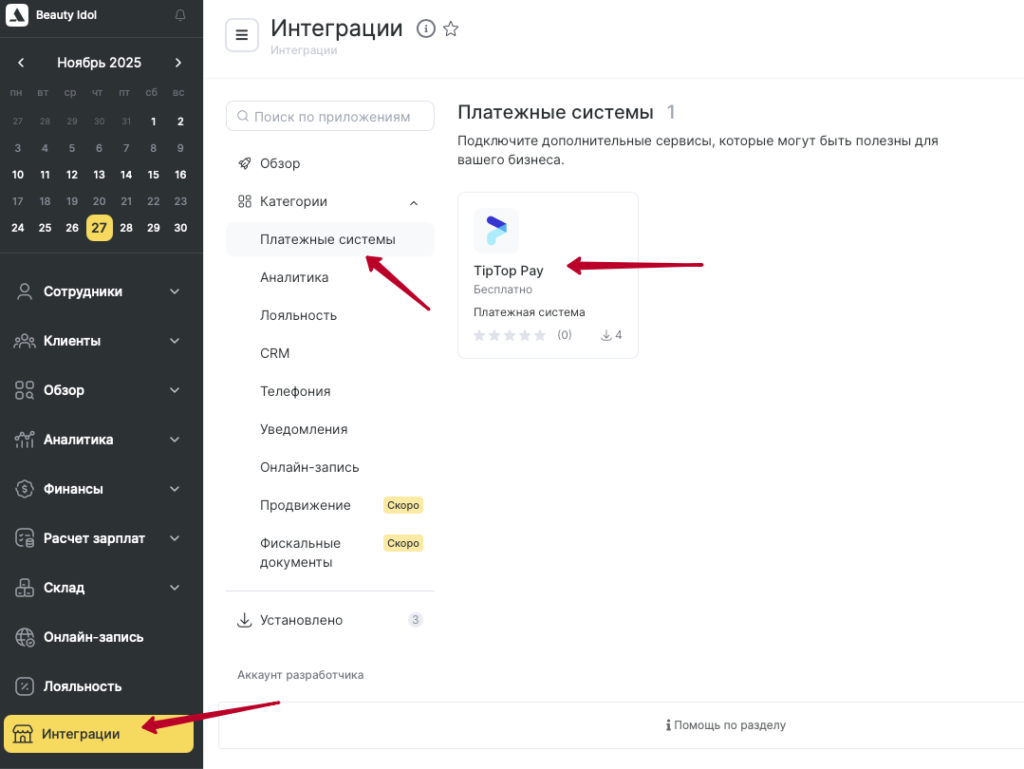Click Помощь по разделу help link
1024x769 pixels.
pyautogui.click(x=725, y=725)
